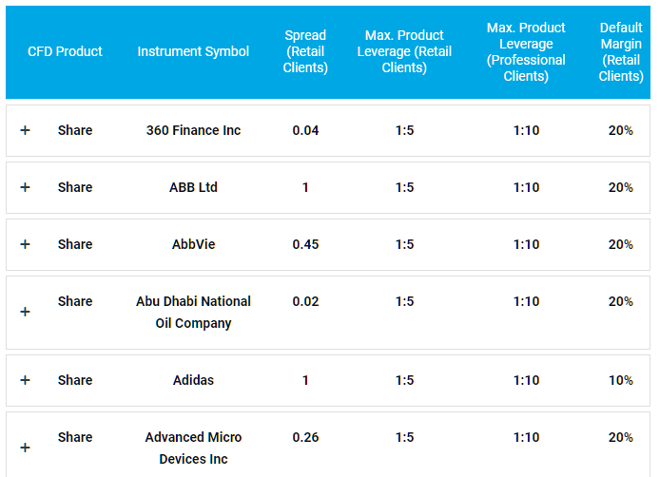Select Abu Dhabi National Oil Company name
Screen dimensions: 660x477
[x=193, y=312]
